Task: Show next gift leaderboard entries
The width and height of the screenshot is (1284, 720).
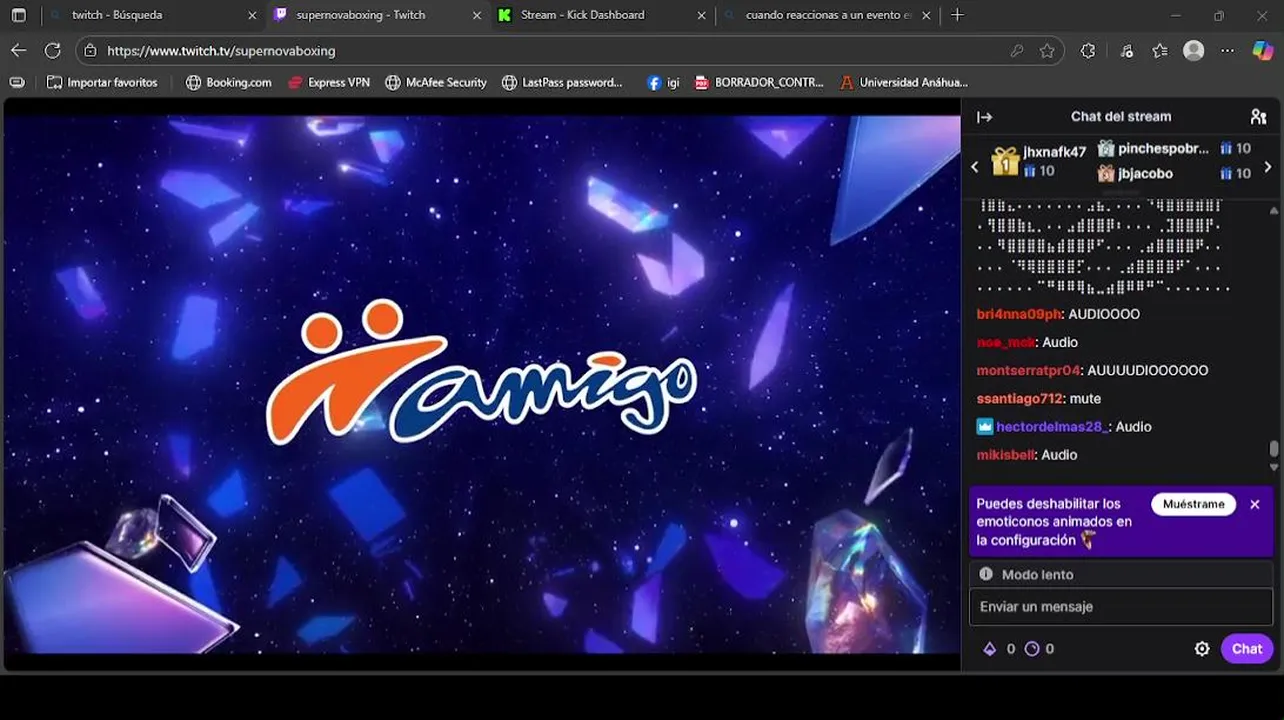Action: (x=1268, y=167)
